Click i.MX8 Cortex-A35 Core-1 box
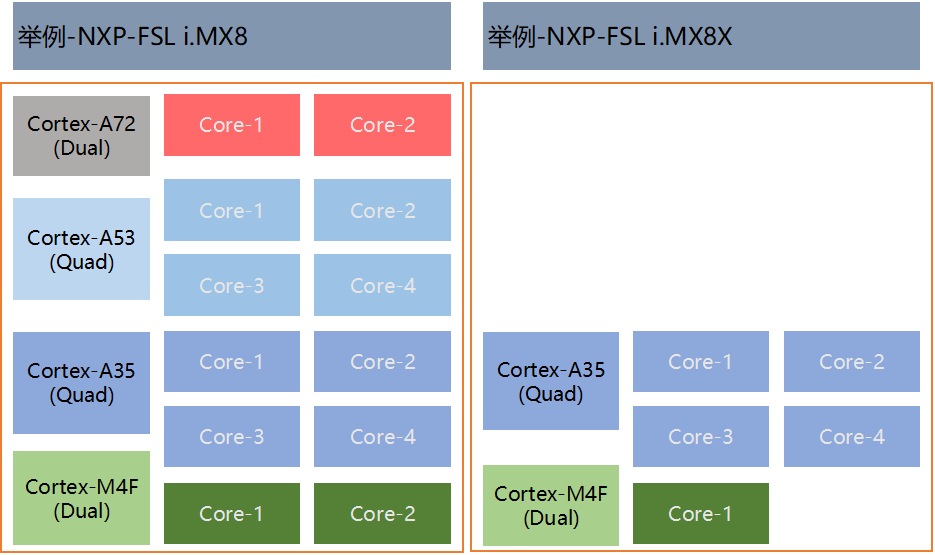 pos(232,362)
